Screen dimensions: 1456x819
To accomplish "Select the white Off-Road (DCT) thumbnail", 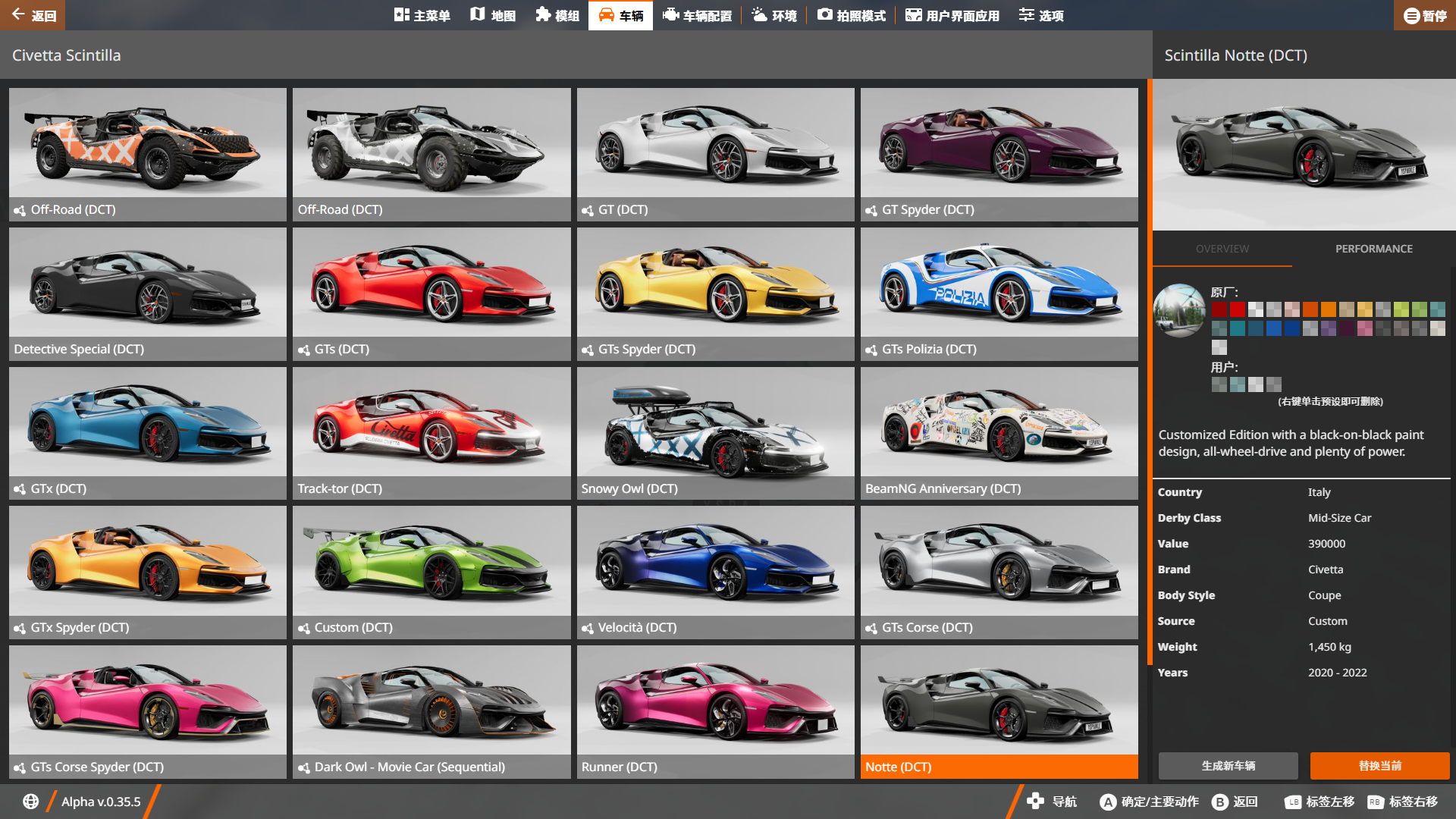I will [x=431, y=155].
